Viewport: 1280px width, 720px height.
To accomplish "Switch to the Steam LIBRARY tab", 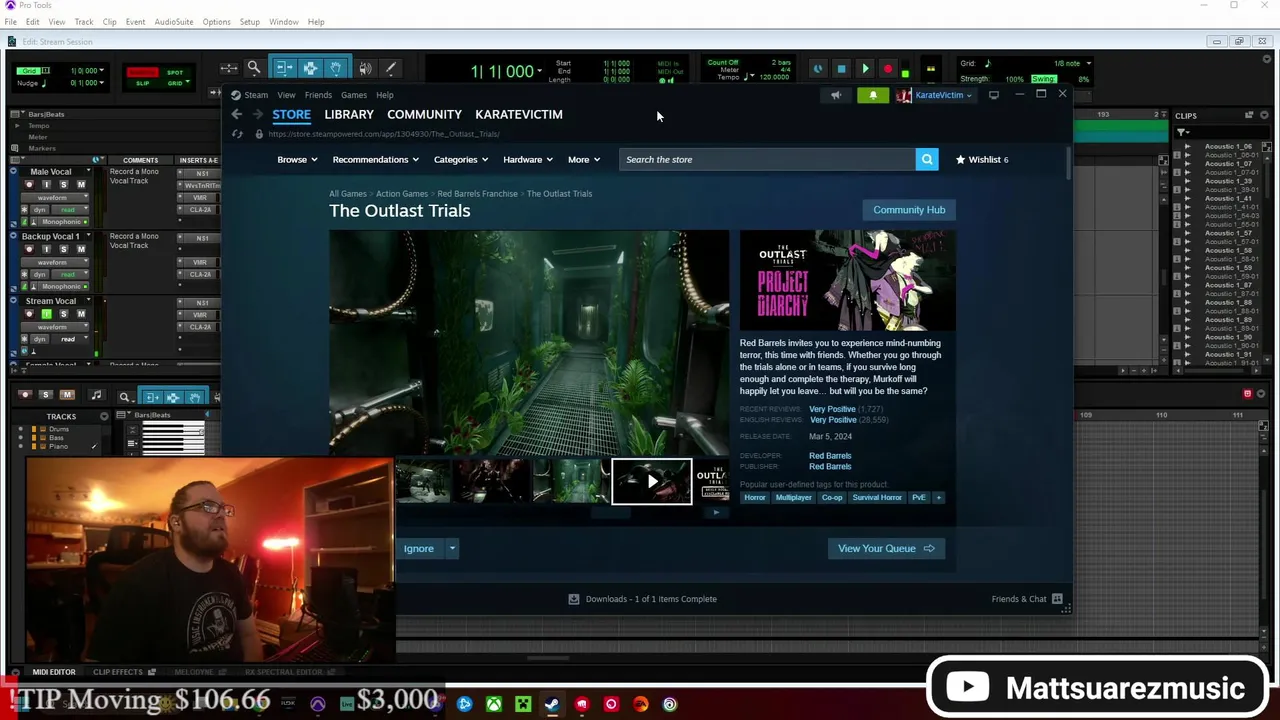I will pos(349,114).
